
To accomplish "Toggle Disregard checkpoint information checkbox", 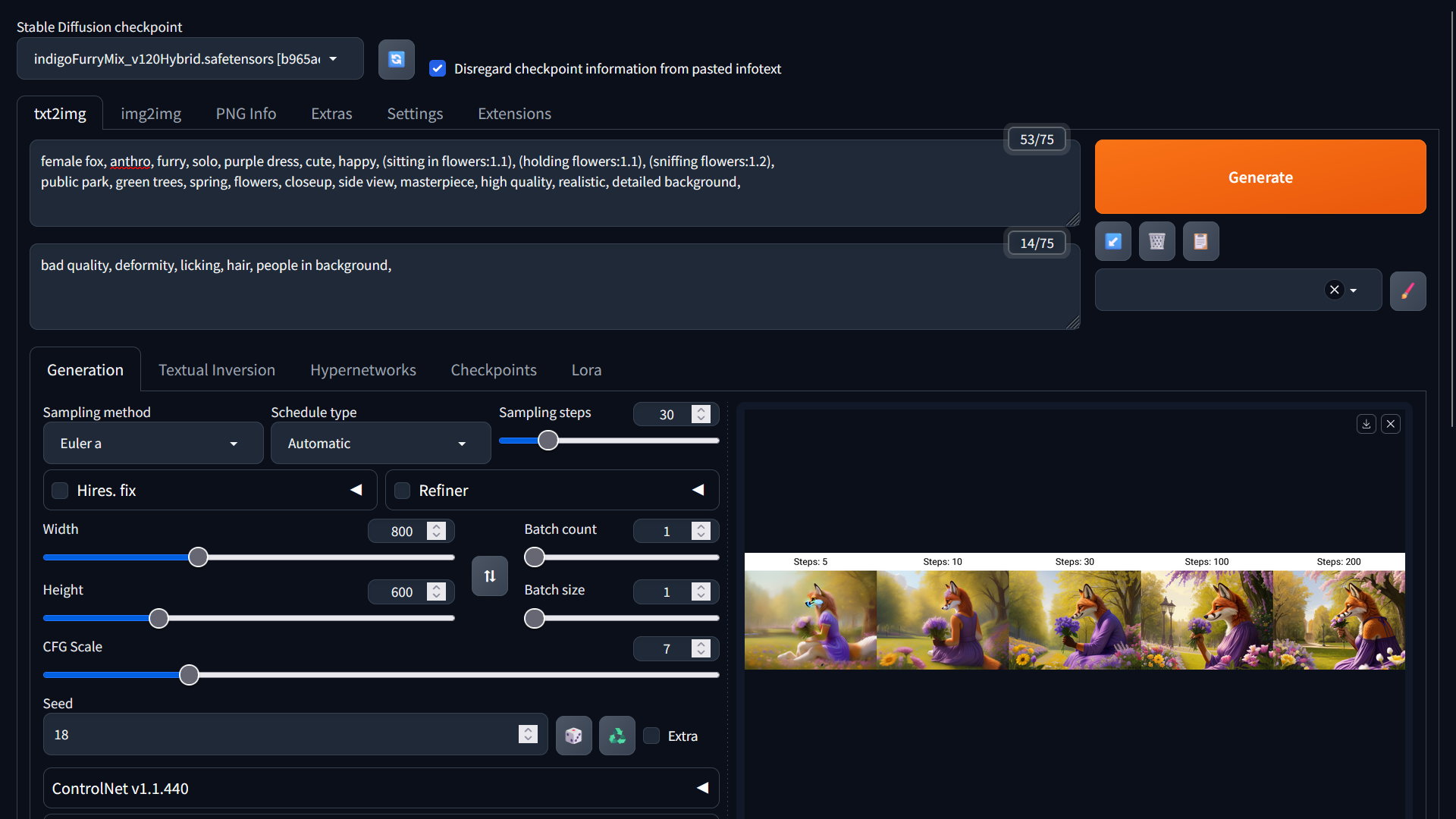I will pyautogui.click(x=438, y=69).
